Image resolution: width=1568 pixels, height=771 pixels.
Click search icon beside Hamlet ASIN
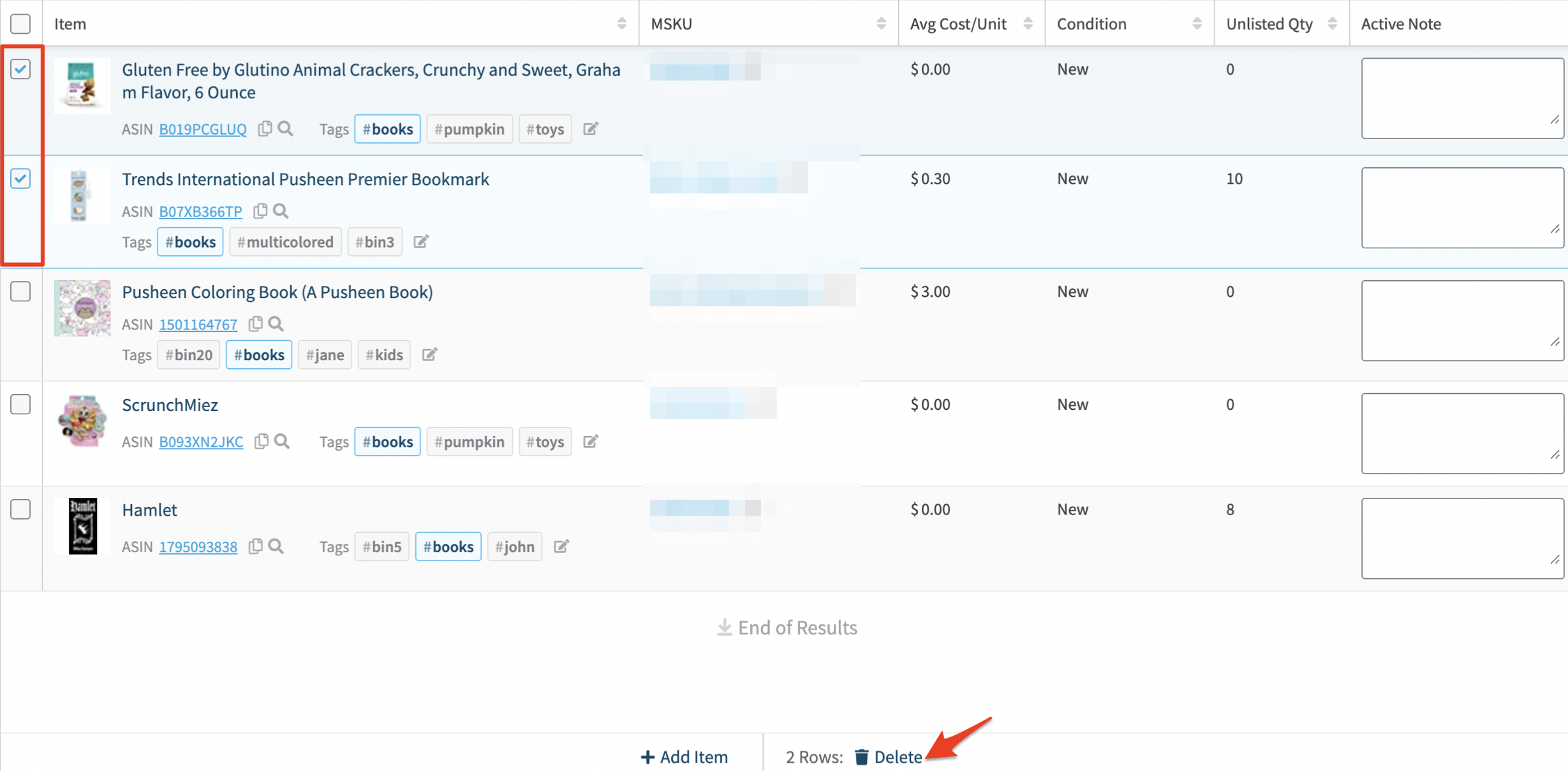click(x=276, y=547)
